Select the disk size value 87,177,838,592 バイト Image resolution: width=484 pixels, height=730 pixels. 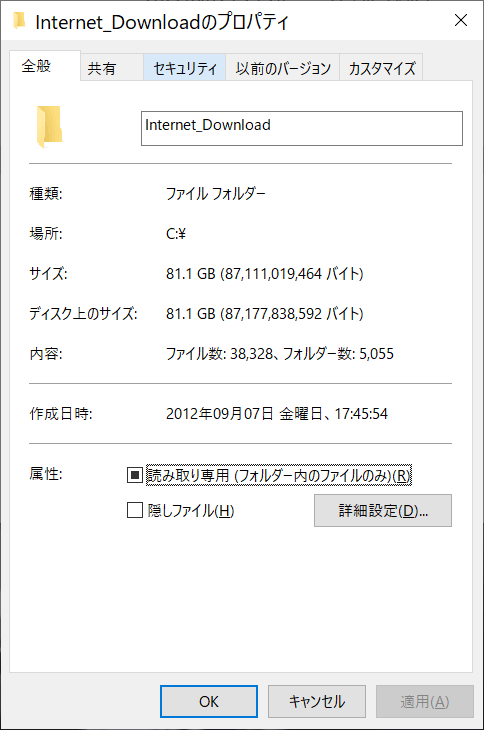pyautogui.click(x=294, y=313)
